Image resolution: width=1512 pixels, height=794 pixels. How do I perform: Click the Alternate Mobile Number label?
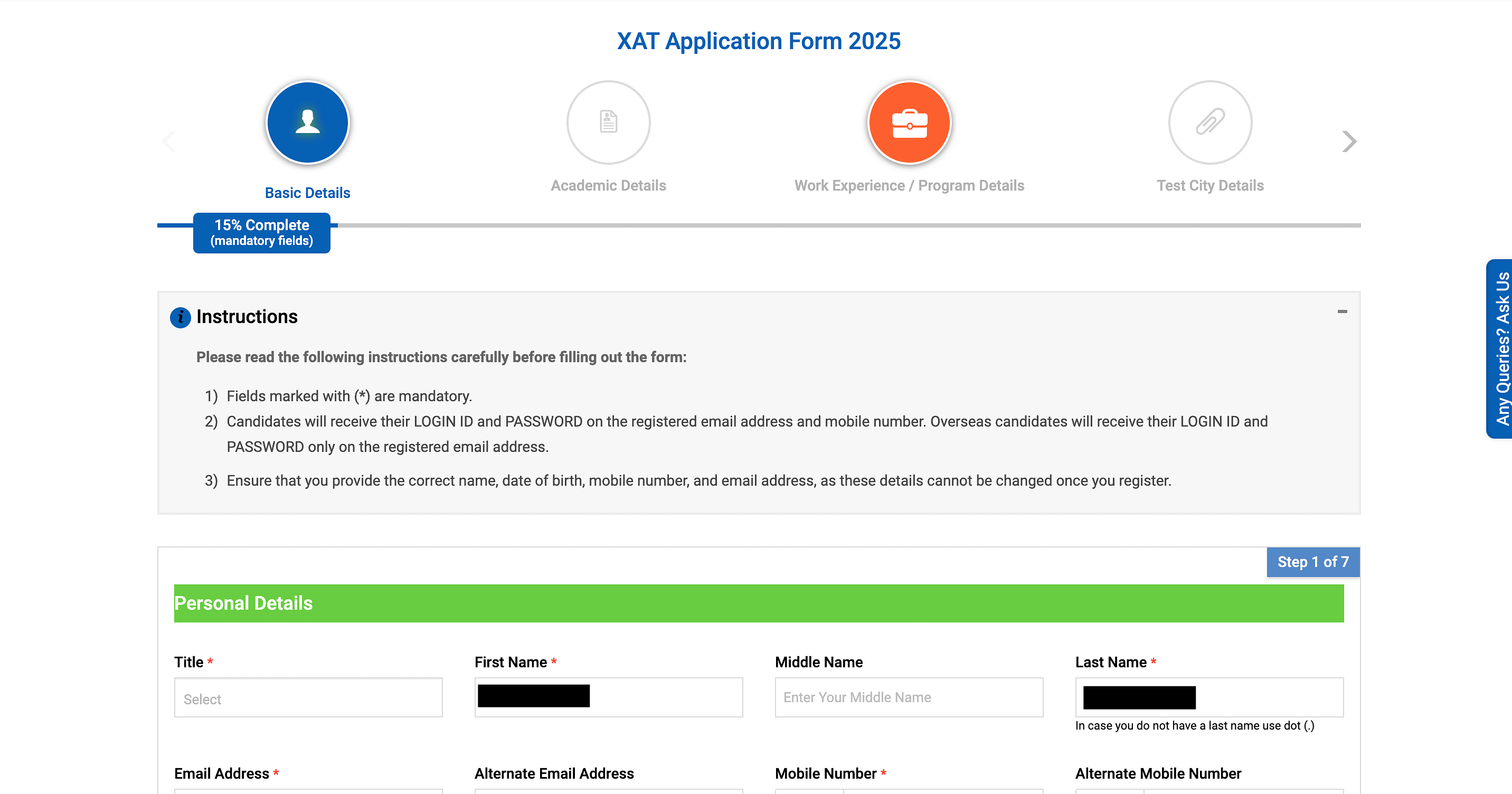click(1158, 774)
